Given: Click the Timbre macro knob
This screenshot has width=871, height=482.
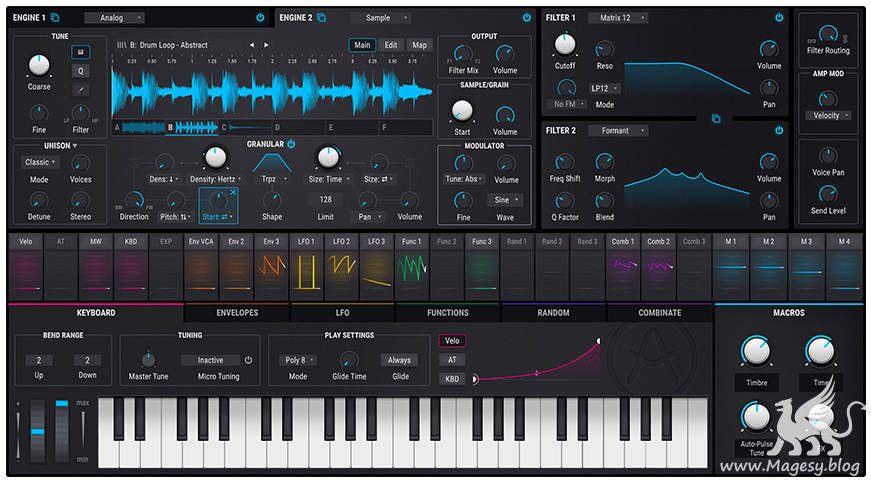Looking at the screenshot, I should click(756, 350).
